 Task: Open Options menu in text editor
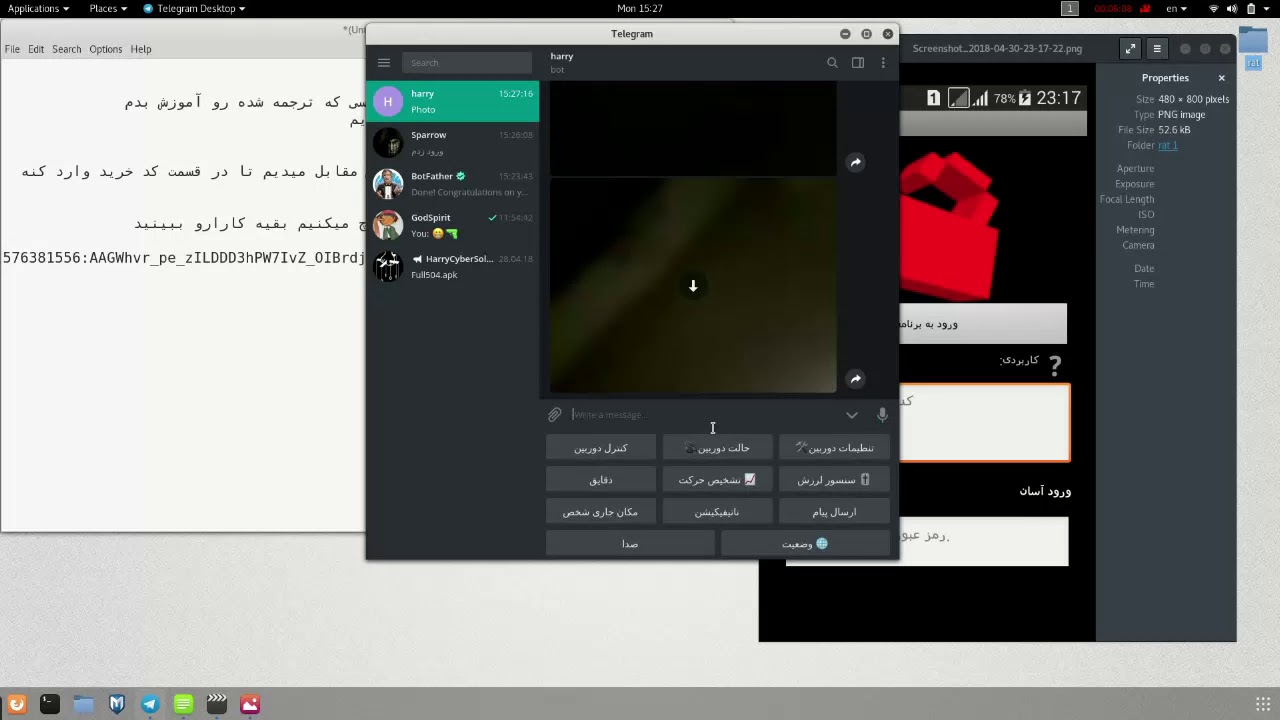coord(106,49)
